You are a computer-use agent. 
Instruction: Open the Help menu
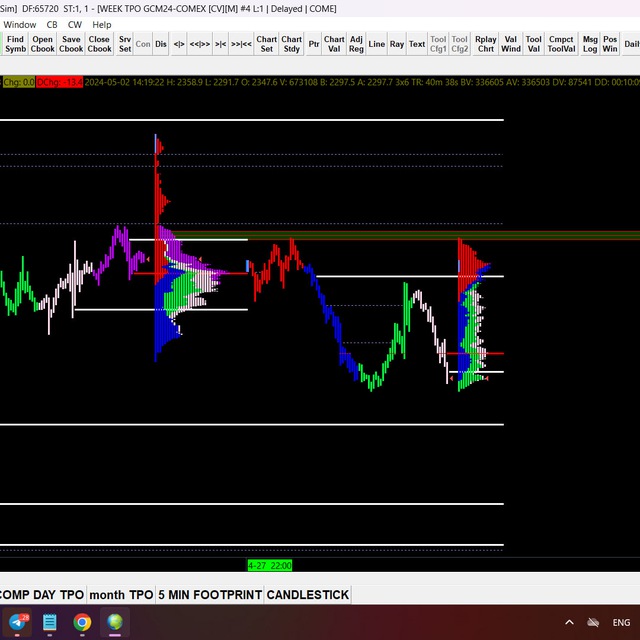[102, 25]
